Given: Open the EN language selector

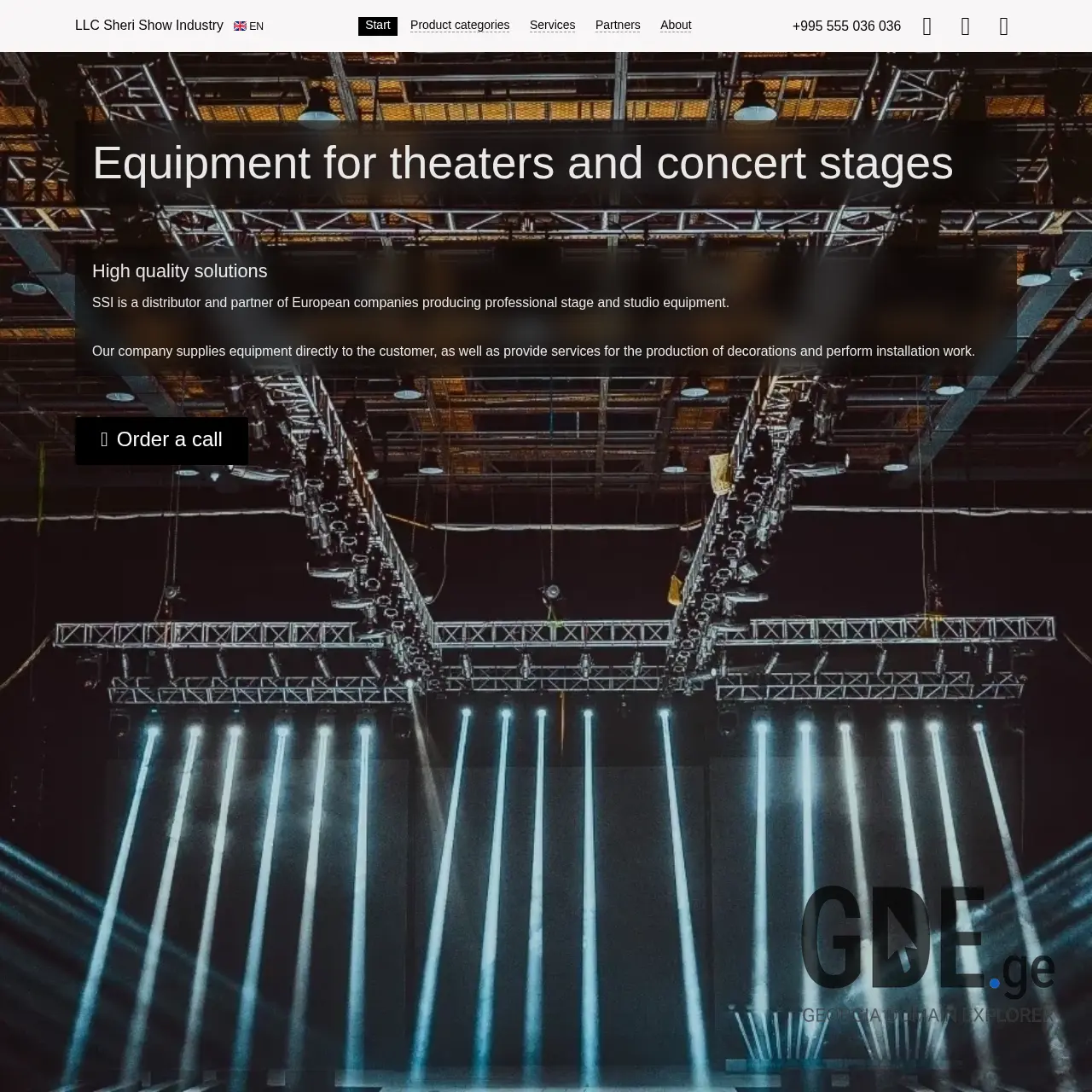Looking at the screenshot, I should [249, 26].
